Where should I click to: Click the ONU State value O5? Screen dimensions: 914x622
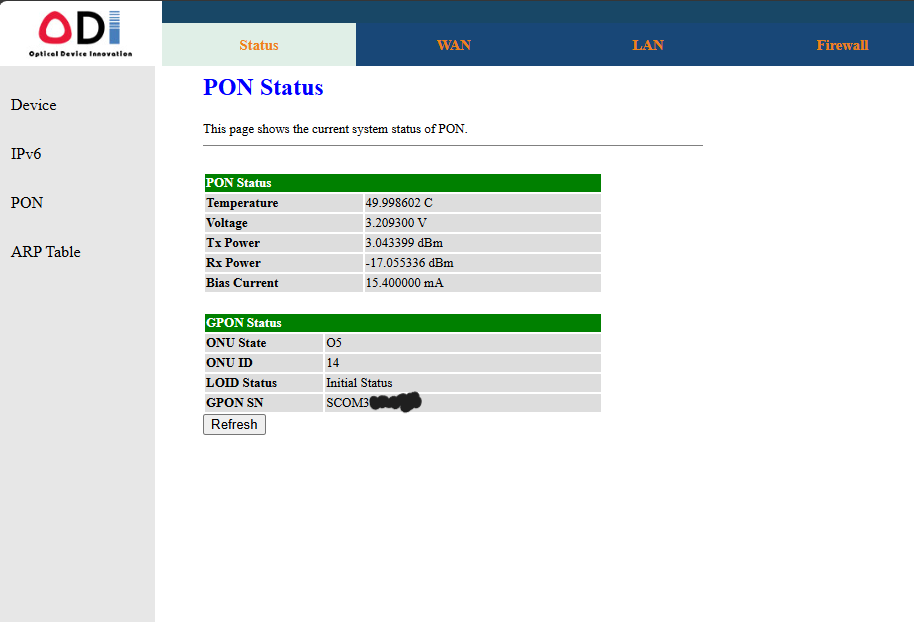334,343
